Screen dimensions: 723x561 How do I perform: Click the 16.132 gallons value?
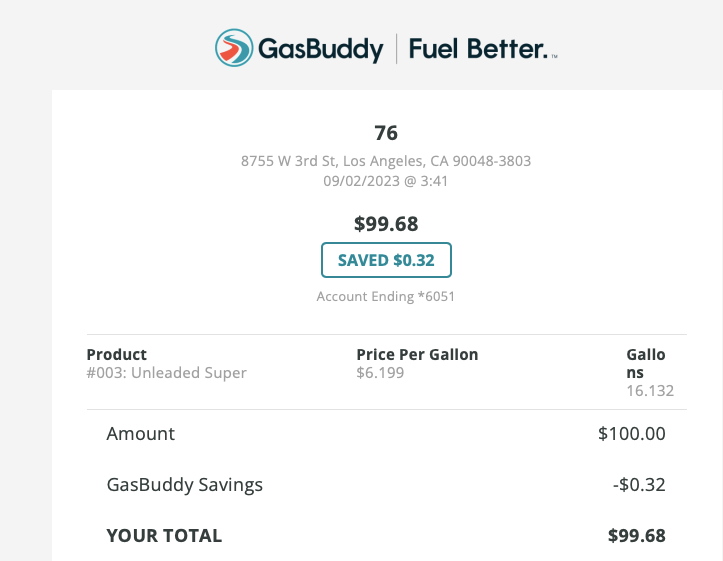[x=650, y=390]
